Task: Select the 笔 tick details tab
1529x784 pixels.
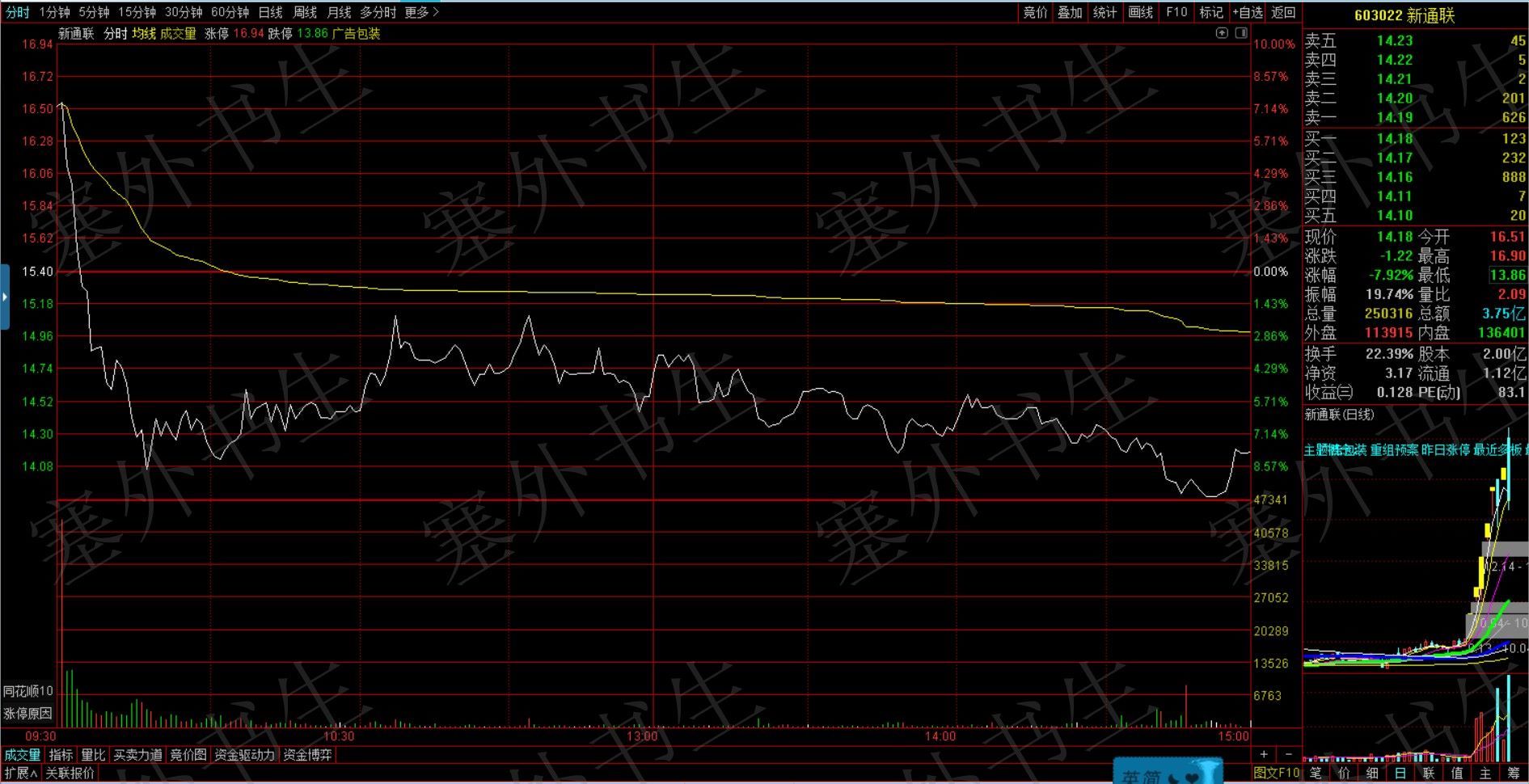Action: [1316, 773]
